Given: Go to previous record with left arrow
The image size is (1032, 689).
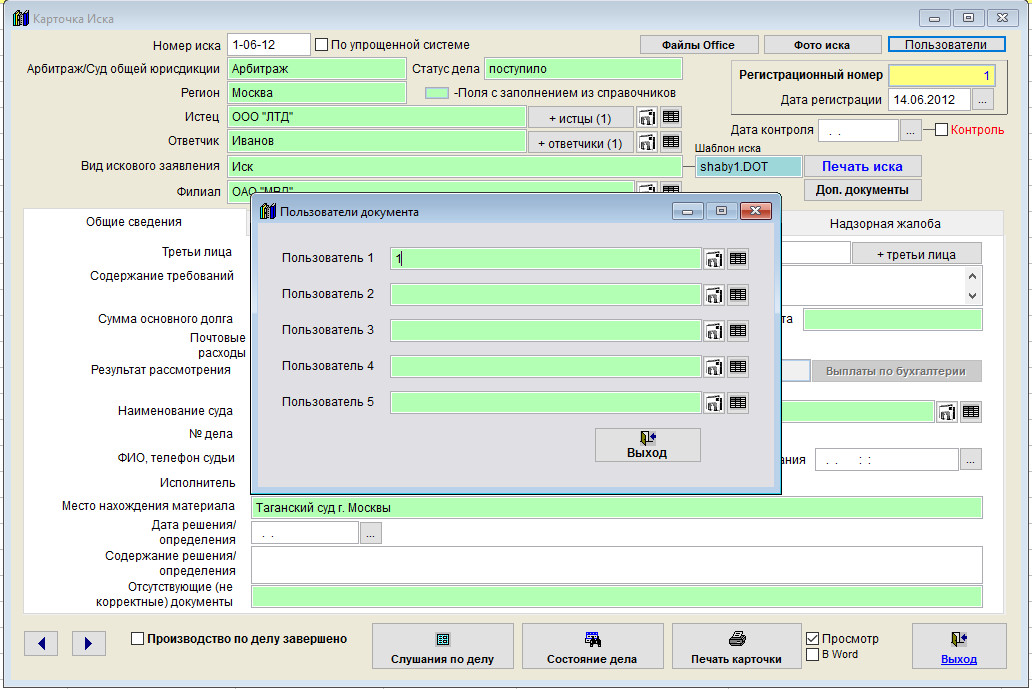Looking at the screenshot, I should [x=41, y=644].
